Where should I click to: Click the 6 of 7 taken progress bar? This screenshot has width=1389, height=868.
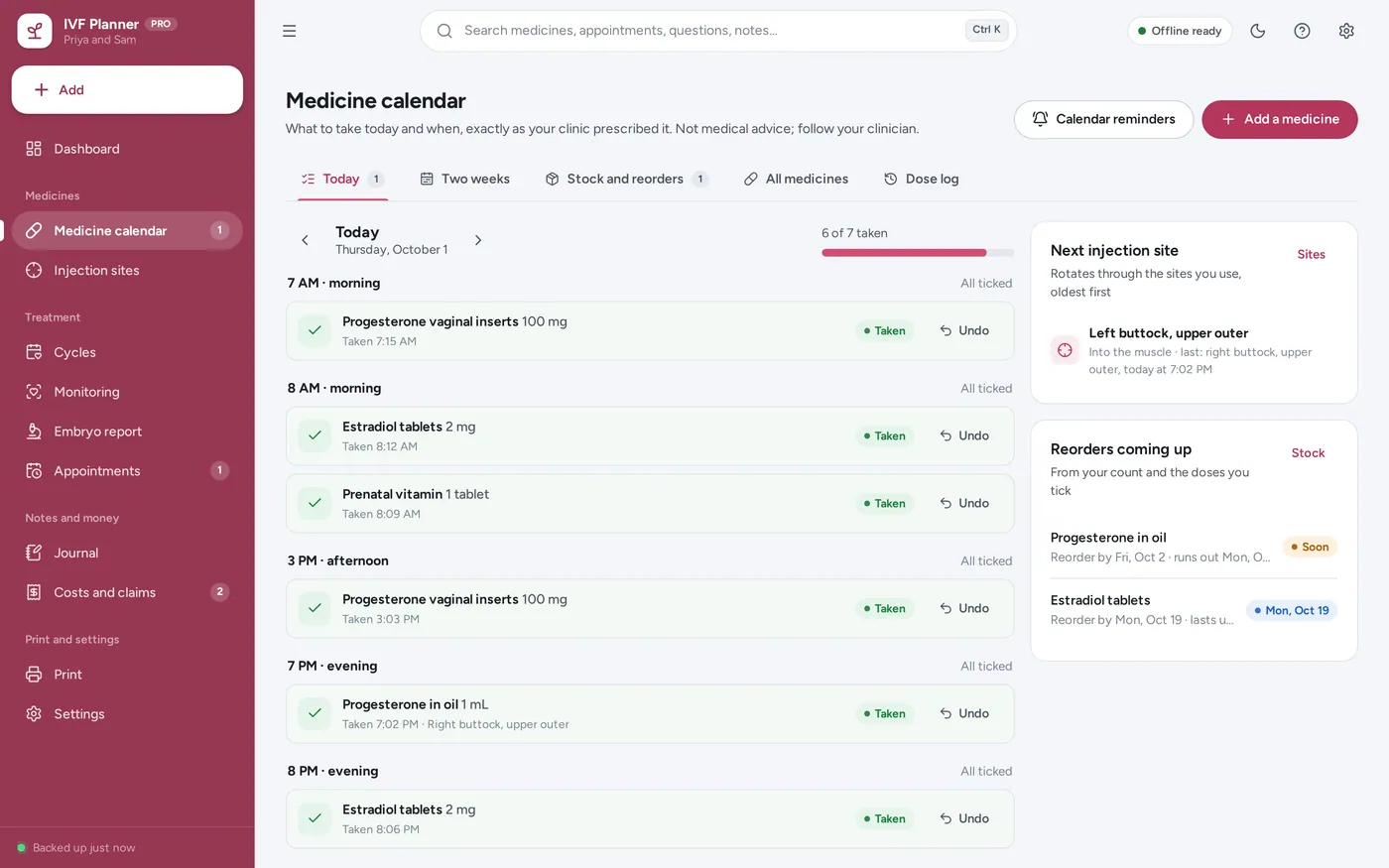918,253
